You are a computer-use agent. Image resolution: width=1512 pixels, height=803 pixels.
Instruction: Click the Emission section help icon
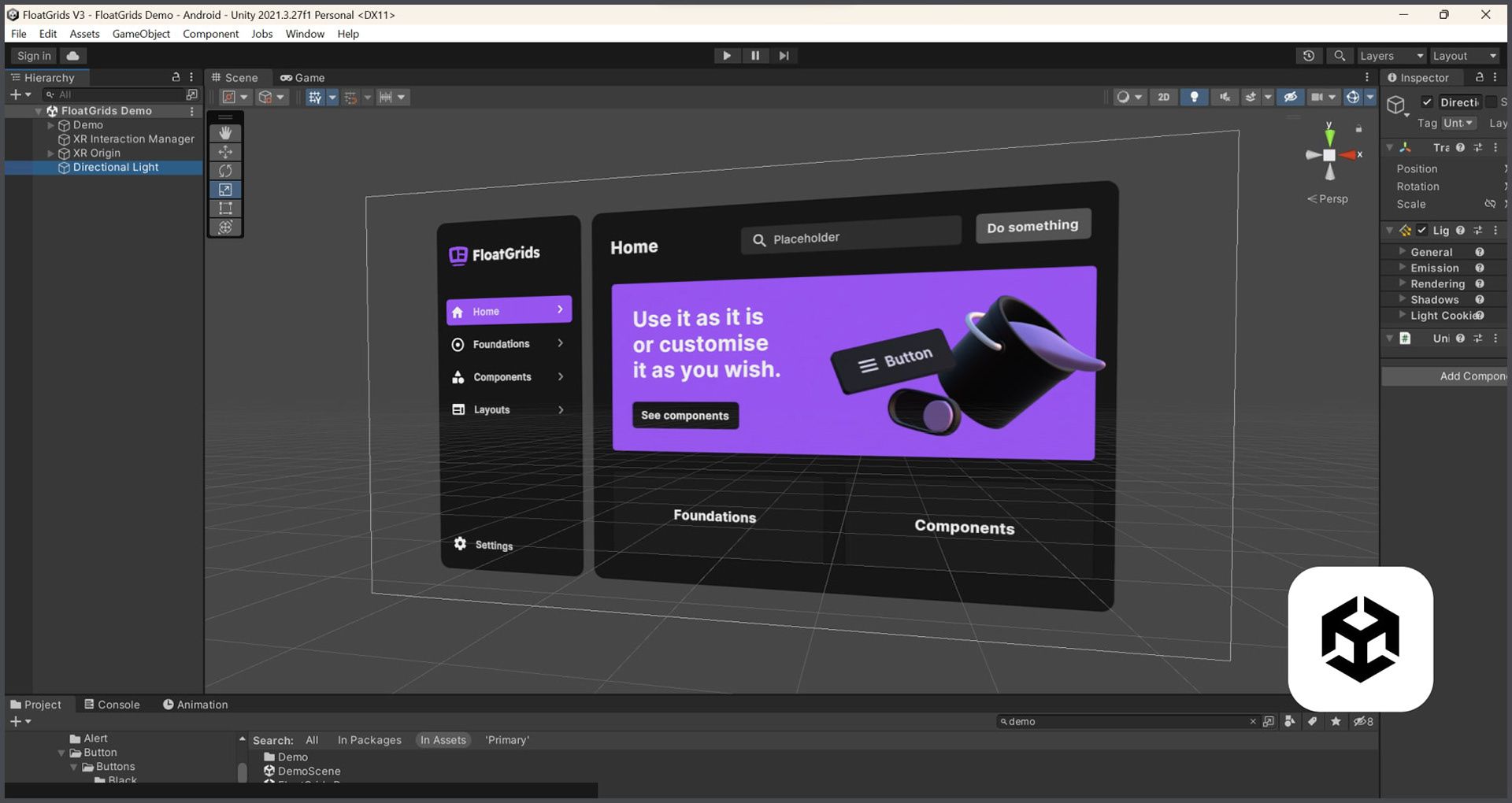click(x=1480, y=268)
